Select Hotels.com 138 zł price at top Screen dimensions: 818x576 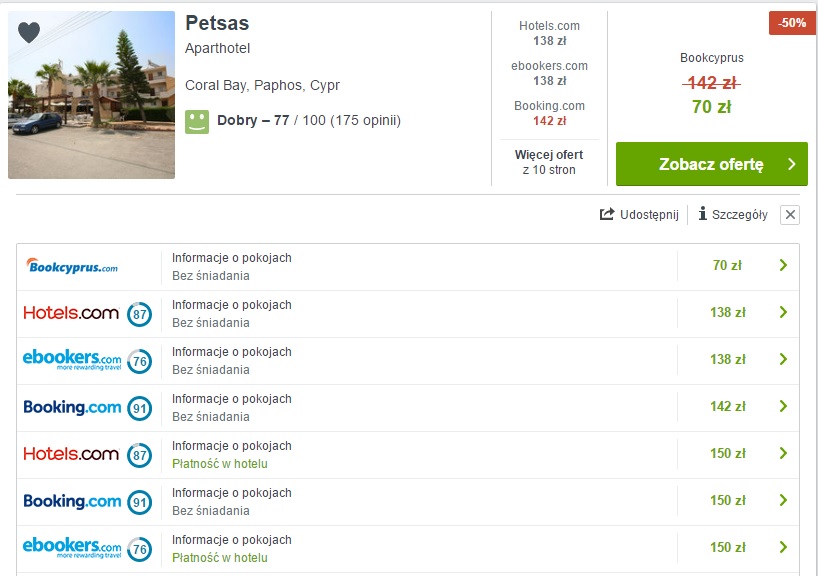[x=549, y=33]
